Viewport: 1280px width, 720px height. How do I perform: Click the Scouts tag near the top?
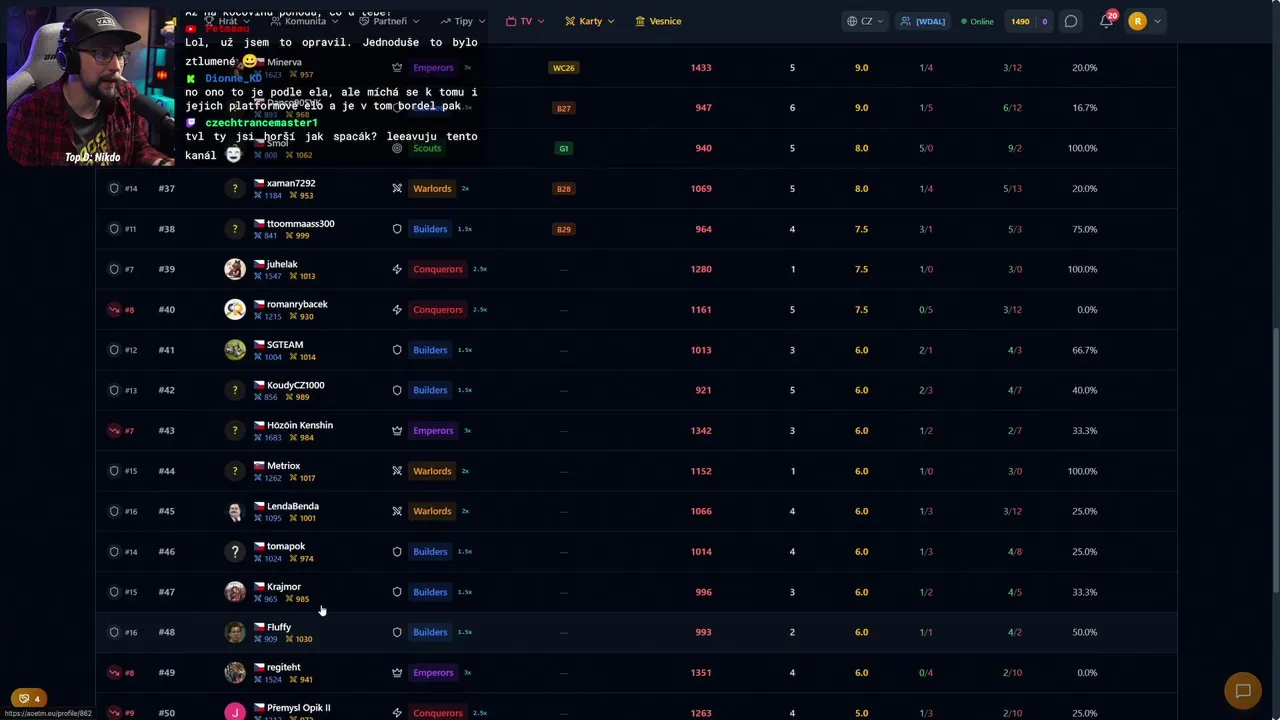(427, 148)
